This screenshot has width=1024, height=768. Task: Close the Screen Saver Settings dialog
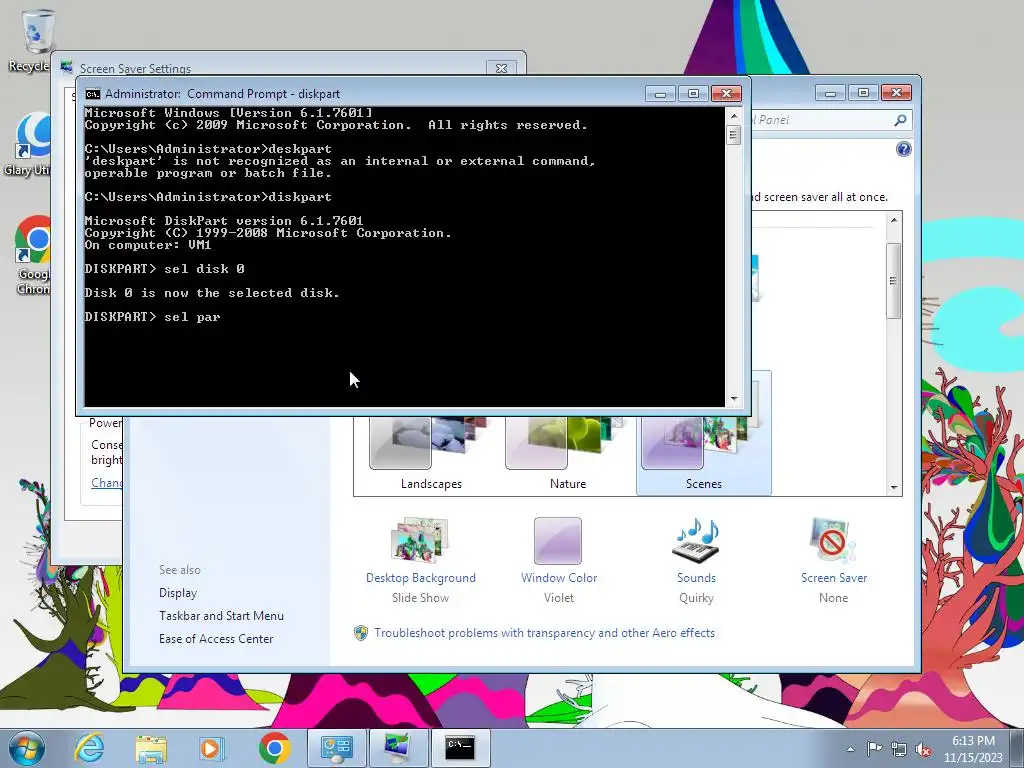pos(502,68)
